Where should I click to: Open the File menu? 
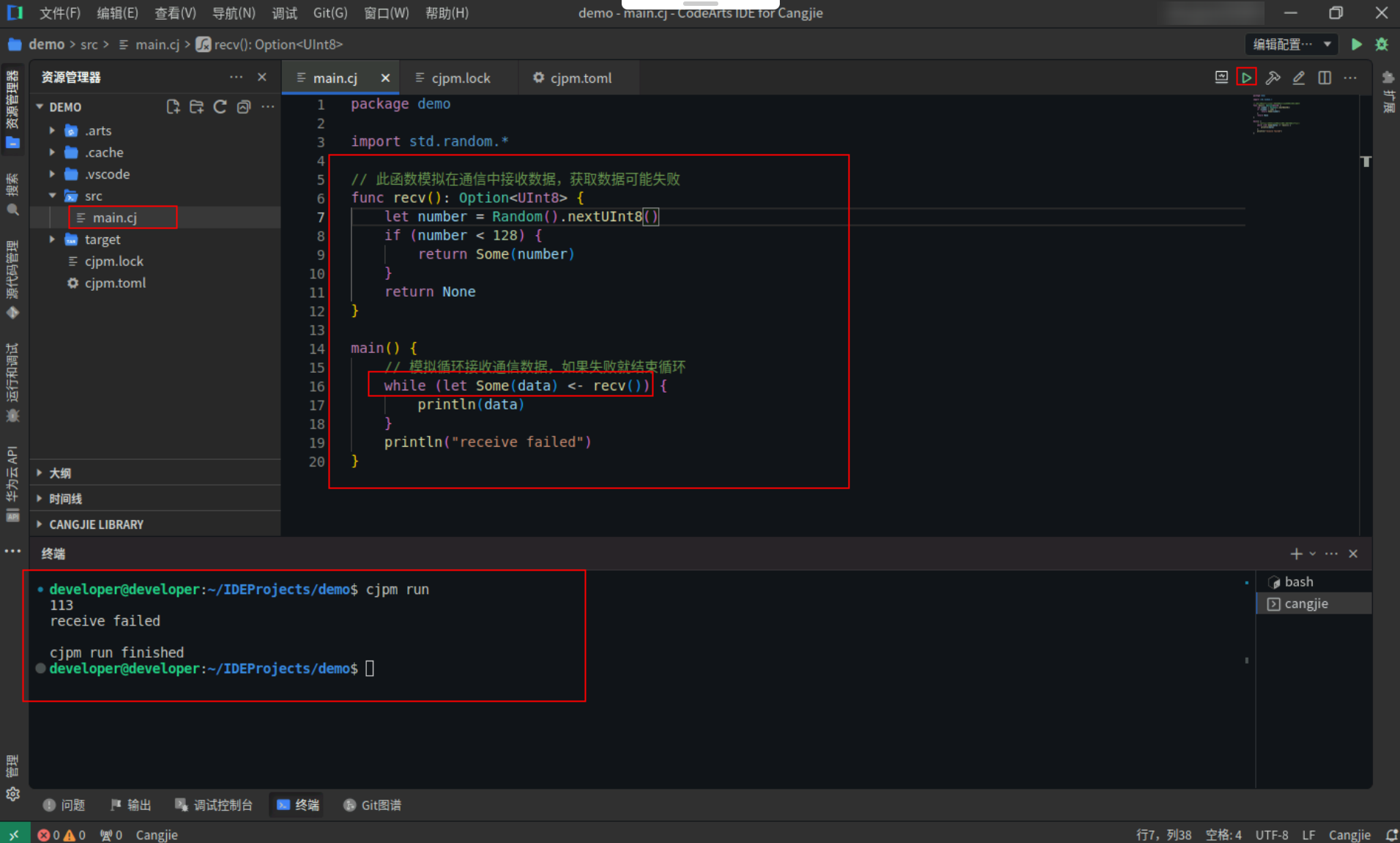tap(60, 13)
